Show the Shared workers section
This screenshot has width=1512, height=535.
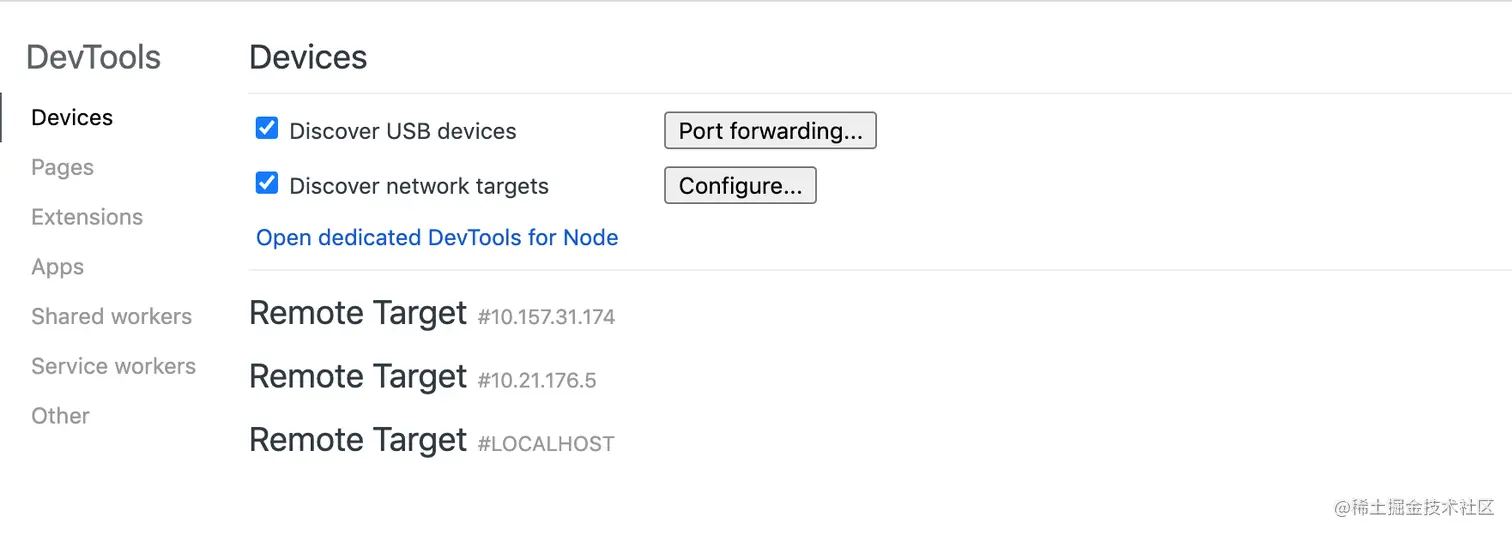coord(111,317)
